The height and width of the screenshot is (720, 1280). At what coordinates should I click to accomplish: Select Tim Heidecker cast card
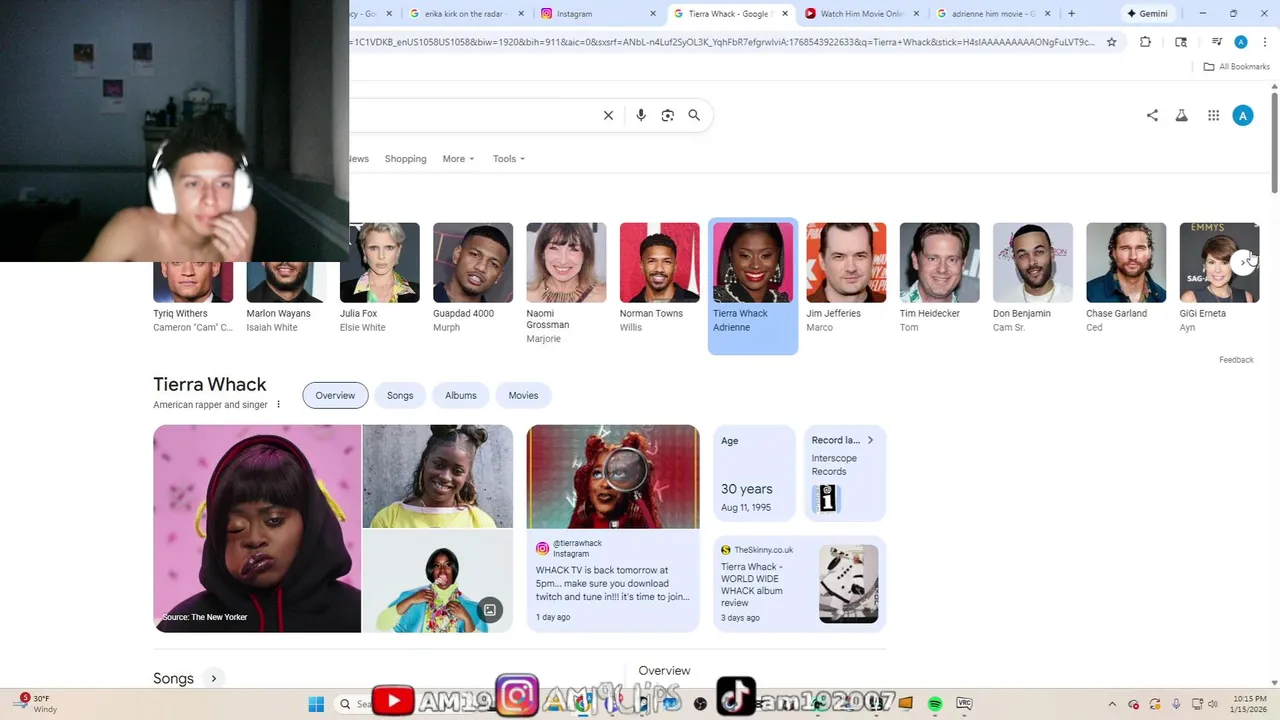click(x=939, y=278)
